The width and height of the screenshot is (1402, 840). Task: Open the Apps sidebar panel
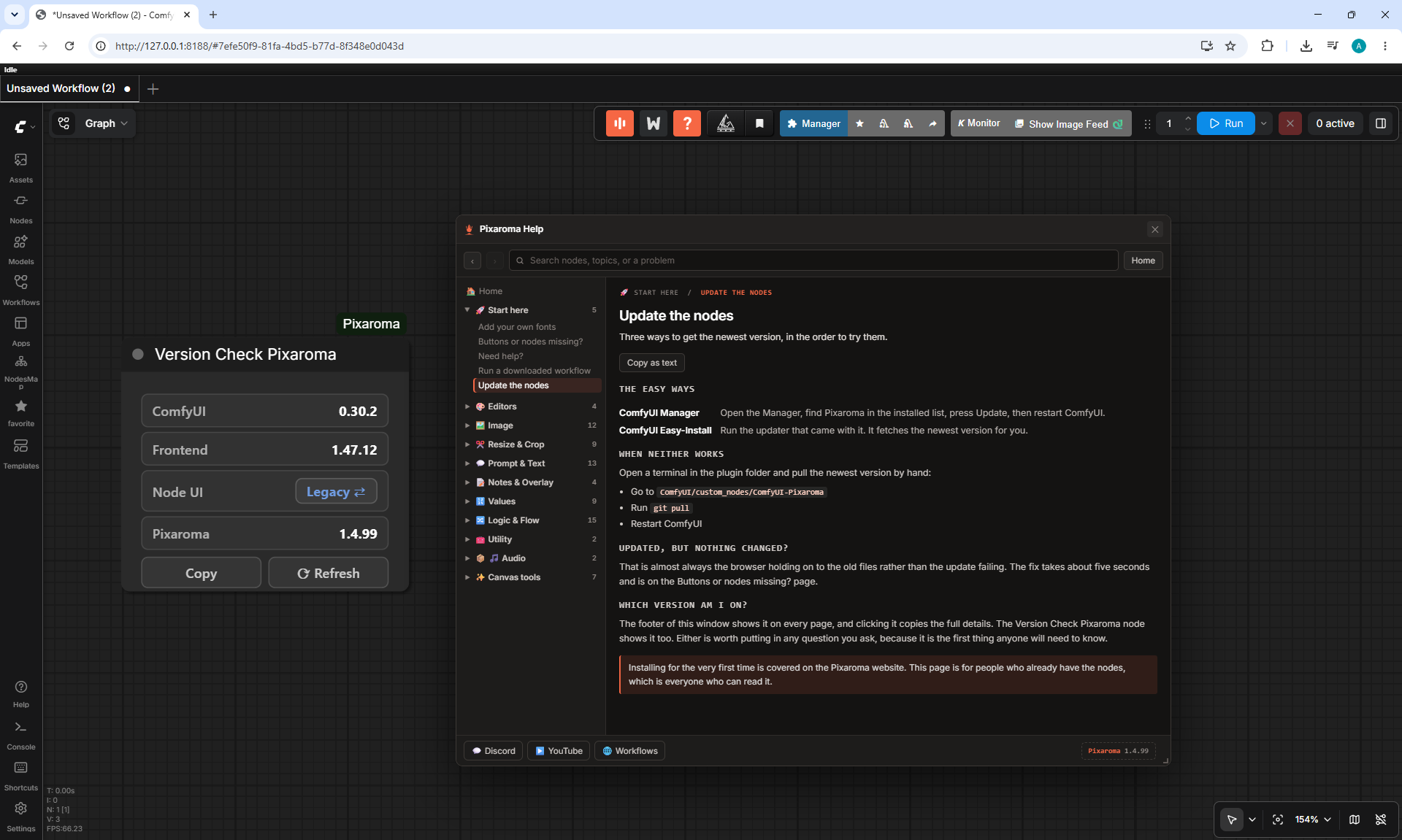pyautogui.click(x=20, y=331)
